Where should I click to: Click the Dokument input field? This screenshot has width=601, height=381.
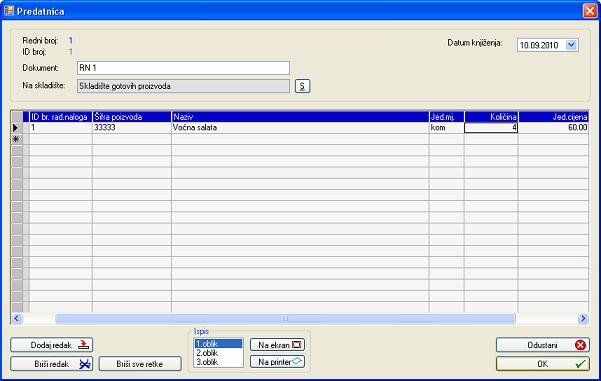point(183,68)
